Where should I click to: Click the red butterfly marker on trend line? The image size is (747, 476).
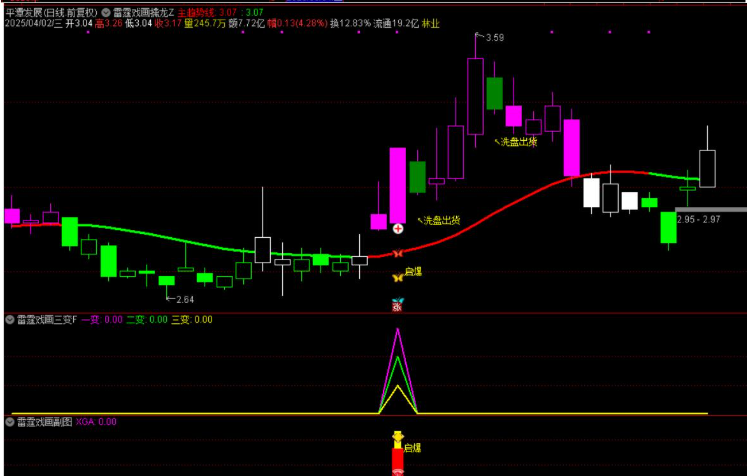398,254
